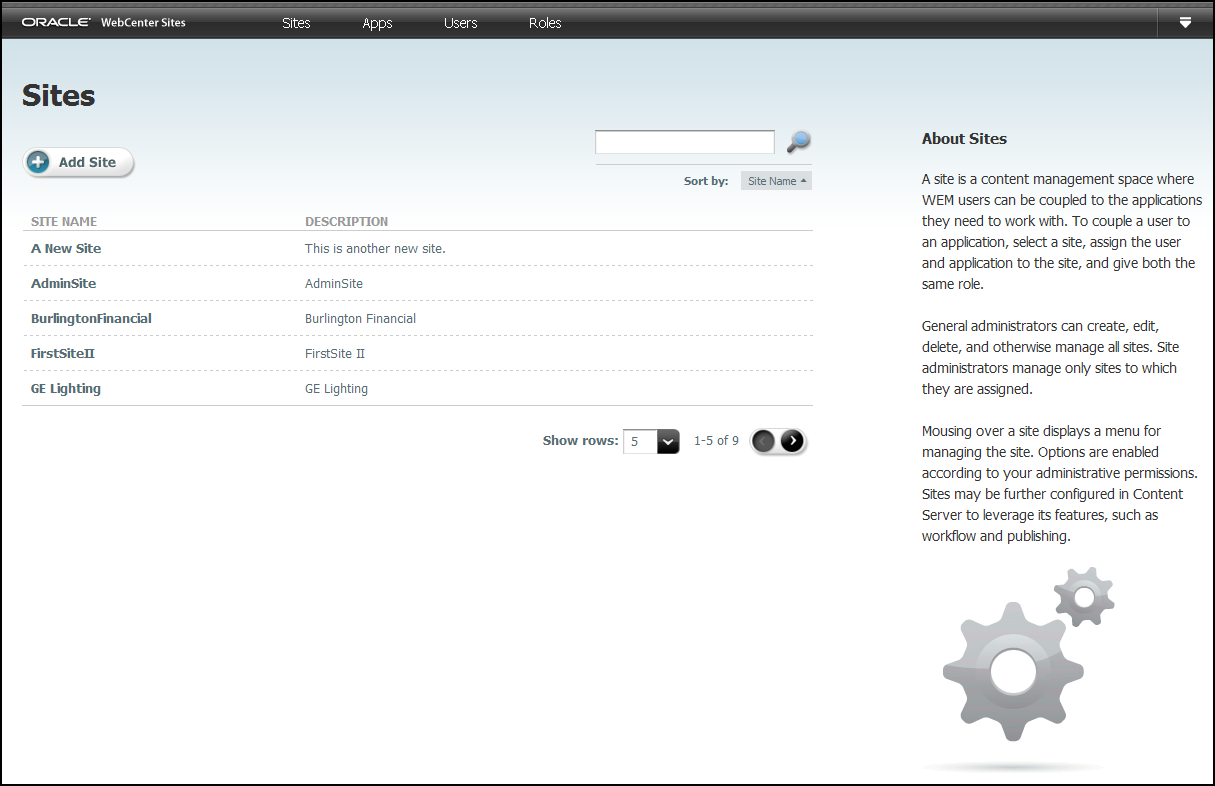
Task: Click the 'Burlington Financial' description cell
Action: pyautogui.click(x=360, y=318)
